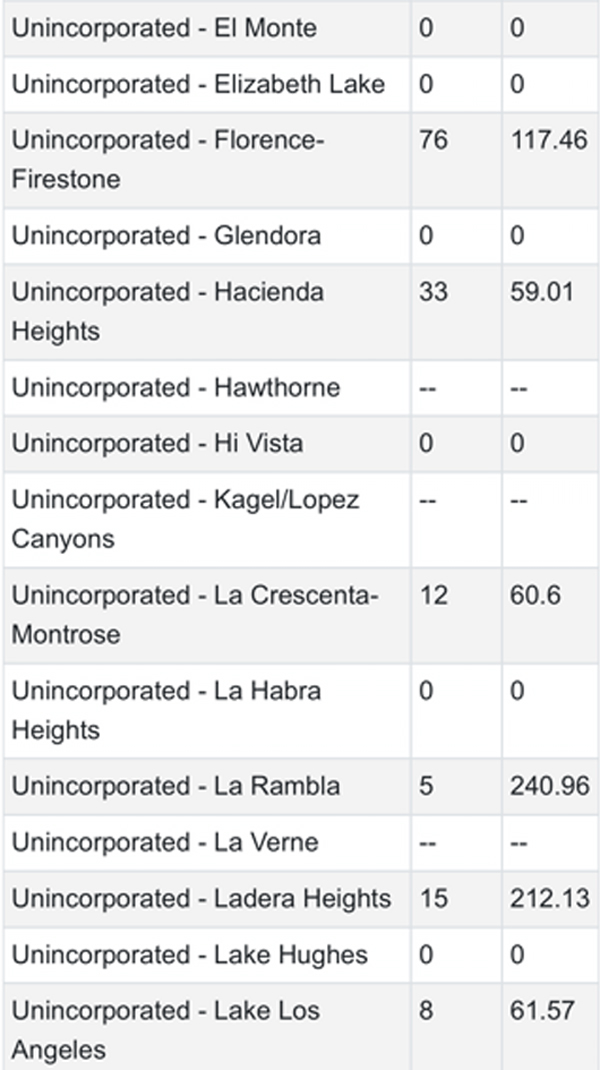The width and height of the screenshot is (600, 1070).
Task: Select the La Habra Heights row label
Action: coord(166,710)
